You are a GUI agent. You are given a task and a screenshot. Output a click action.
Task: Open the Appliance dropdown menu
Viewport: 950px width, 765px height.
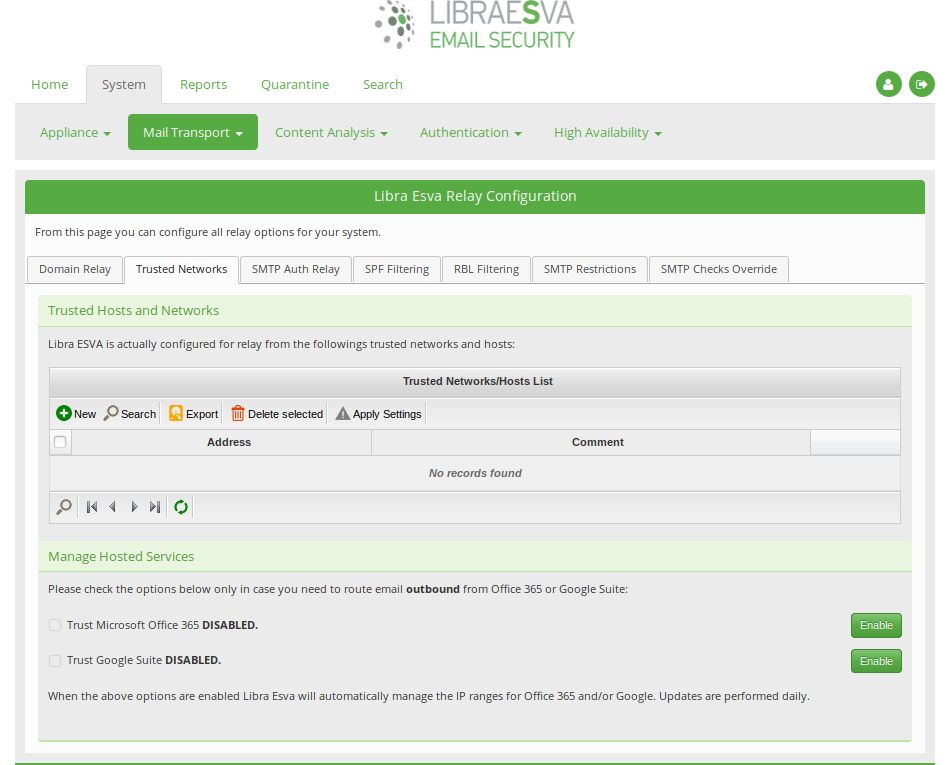[x=75, y=132]
